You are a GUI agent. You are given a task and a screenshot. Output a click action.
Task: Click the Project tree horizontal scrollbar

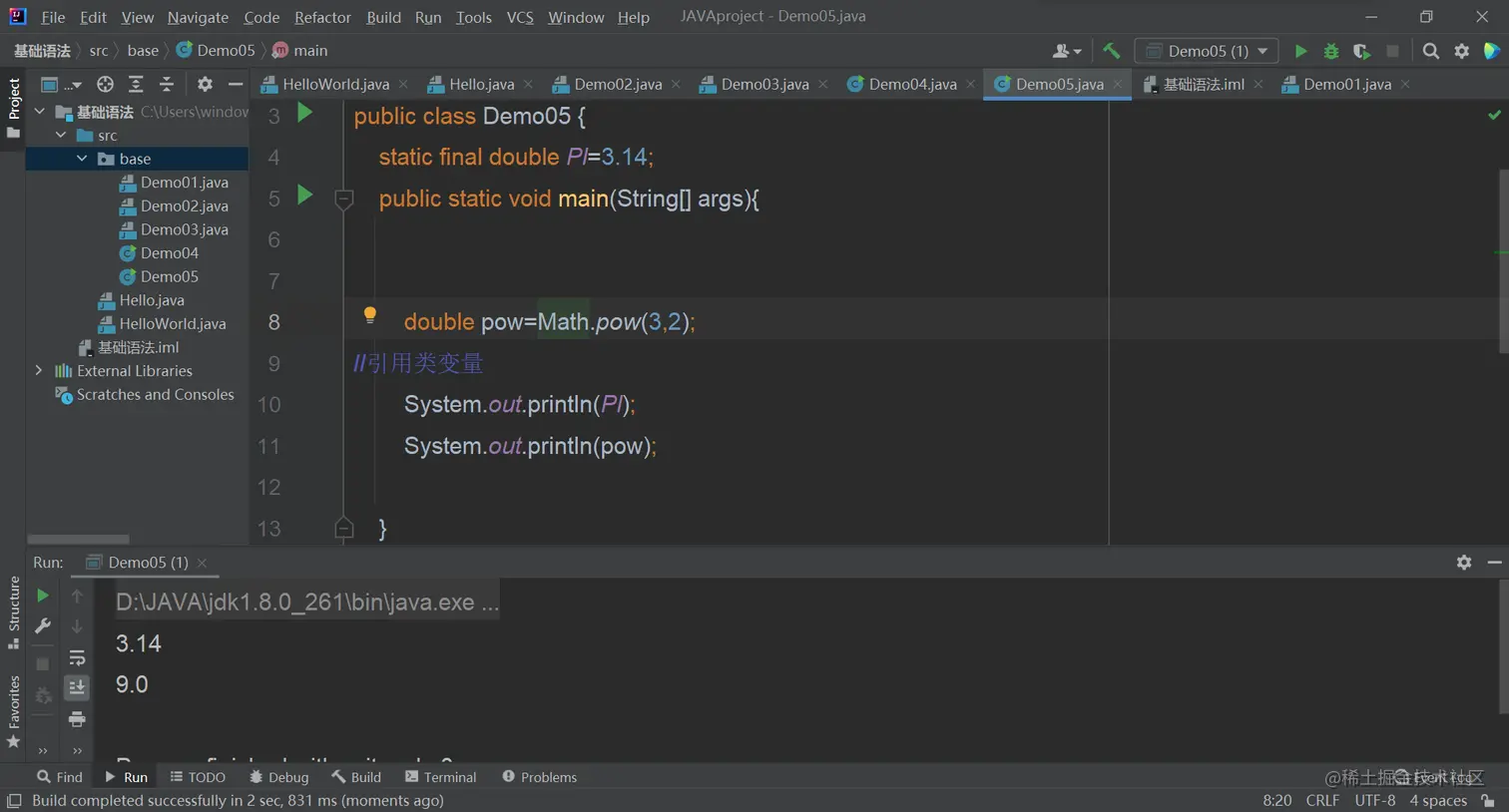pyautogui.click(x=79, y=539)
